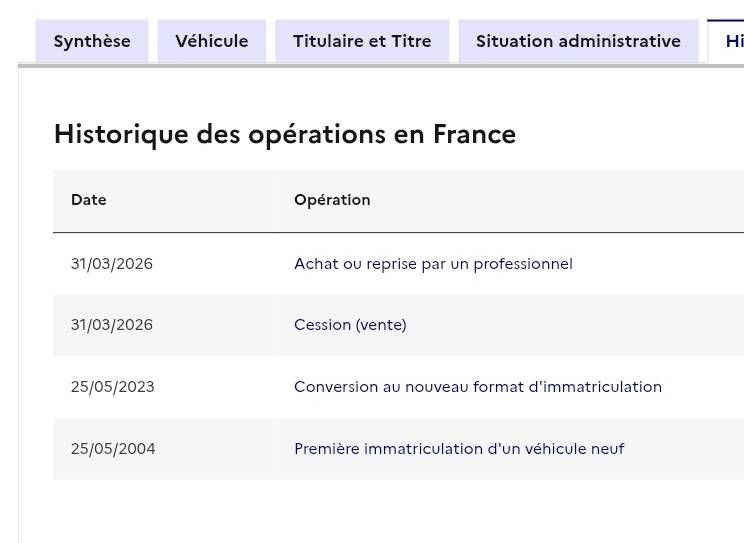Click the word professionnel in the first row
The height and width of the screenshot is (543, 744).
pyautogui.click(x=523, y=264)
